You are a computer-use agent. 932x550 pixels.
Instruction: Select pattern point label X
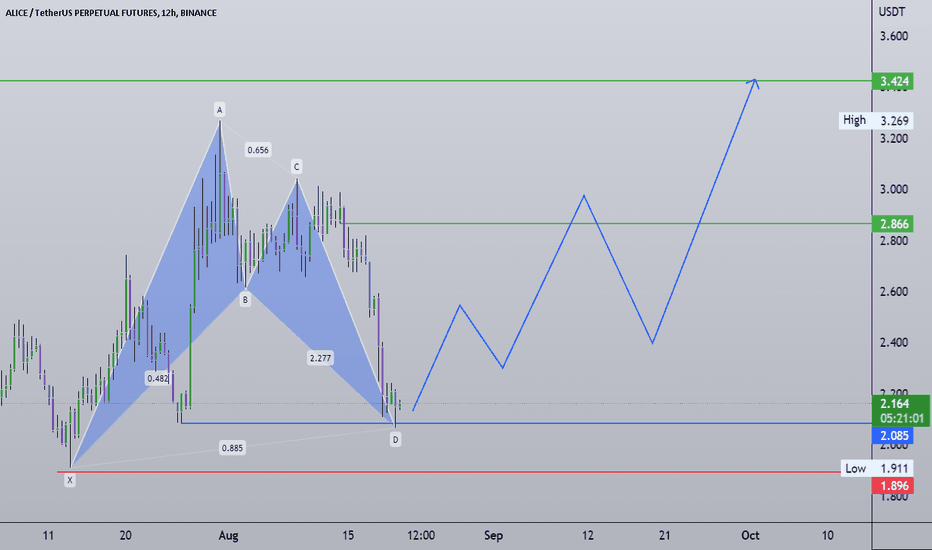(70, 480)
